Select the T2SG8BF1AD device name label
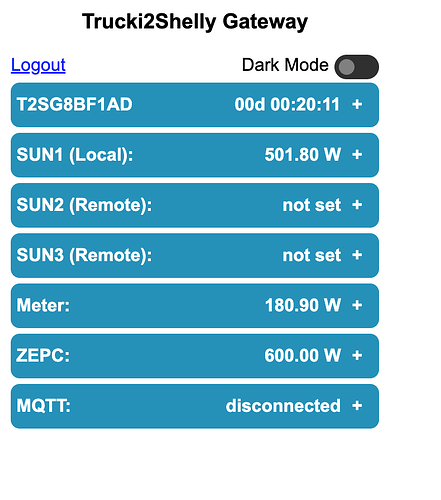Image resolution: width=441 pixels, height=500 pixels. [x=75, y=105]
